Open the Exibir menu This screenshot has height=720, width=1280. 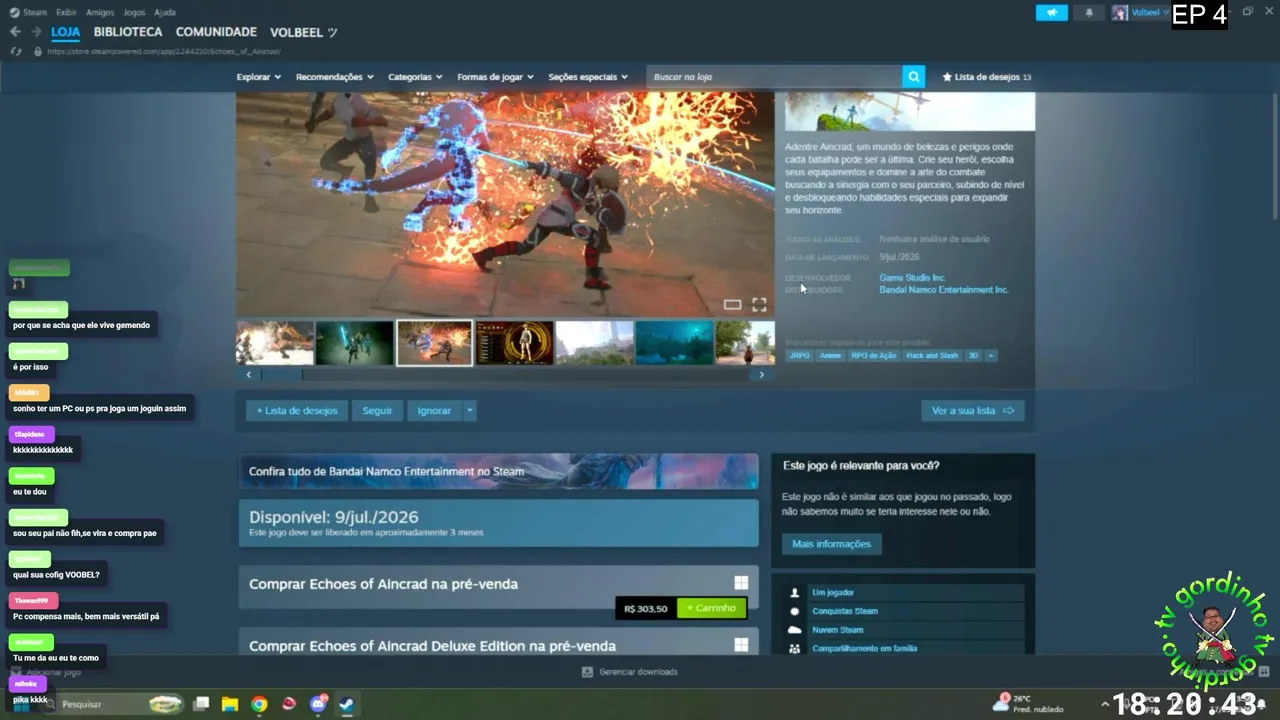pyautogui.click(x=66, y=13)
